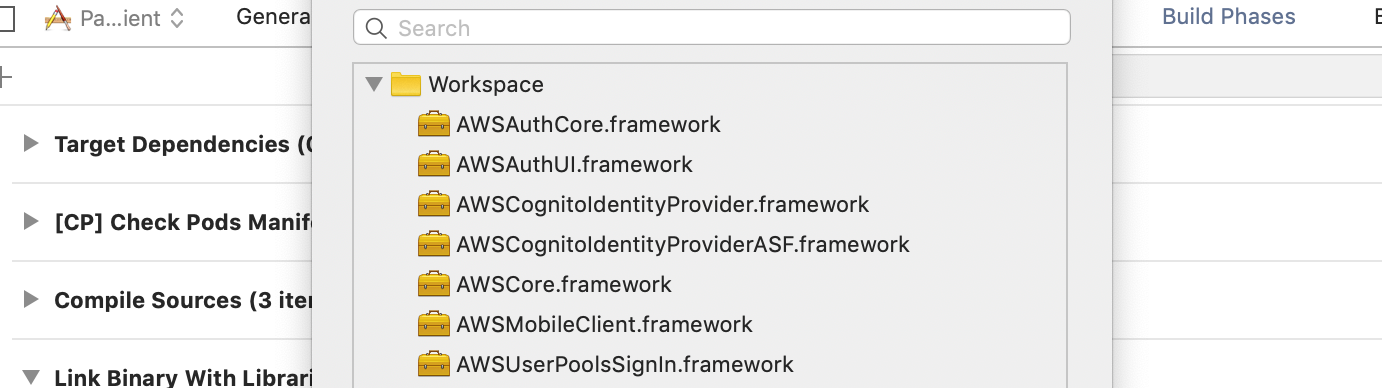Click the AWSCognitoIdentityProviderASF.framework toolbox icon

tap(433, 245)
